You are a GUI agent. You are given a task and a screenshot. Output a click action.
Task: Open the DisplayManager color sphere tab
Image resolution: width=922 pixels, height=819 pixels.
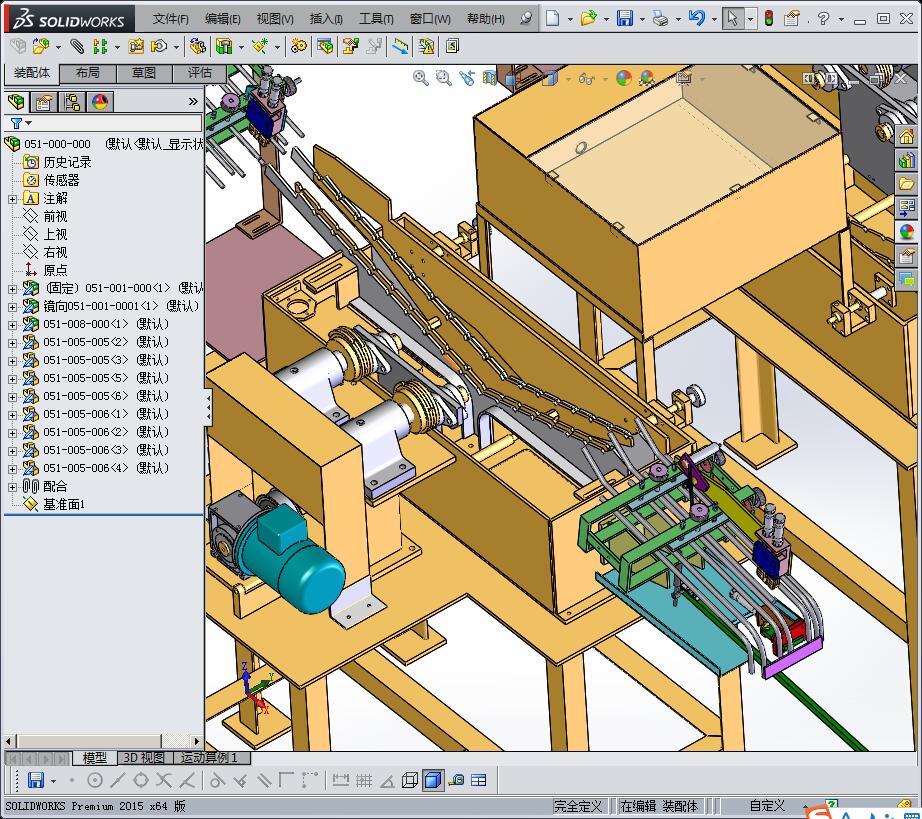pyautogui.click(x=100, y=102)
